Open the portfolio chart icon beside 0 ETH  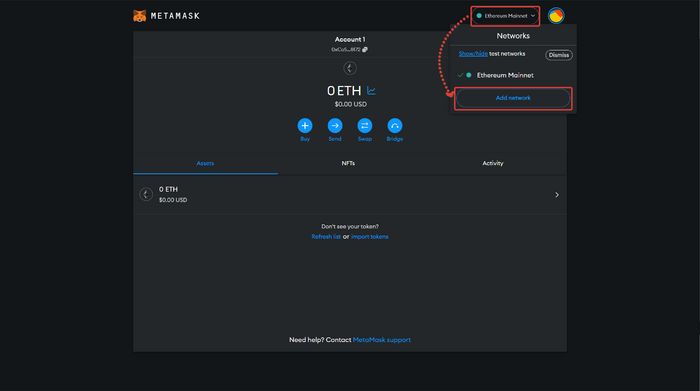[x=371, y=91]
